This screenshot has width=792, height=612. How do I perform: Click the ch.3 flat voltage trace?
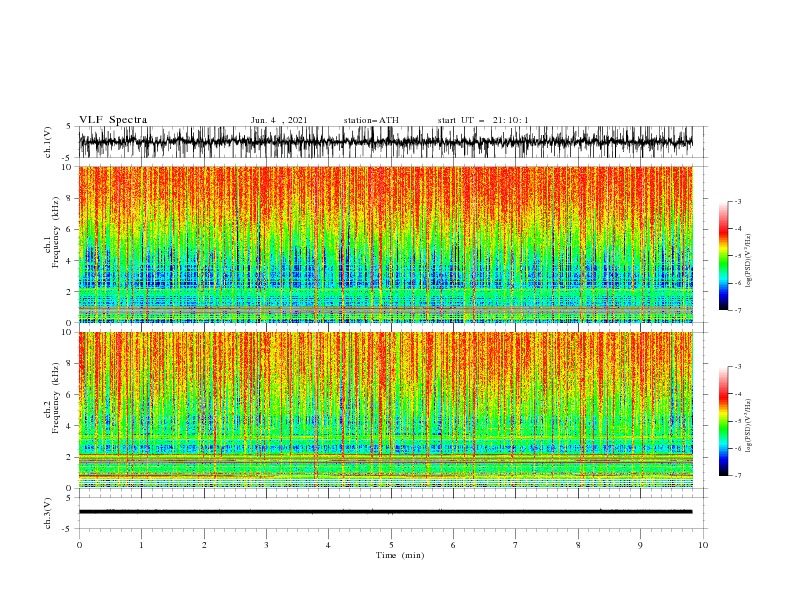(386, 512)
